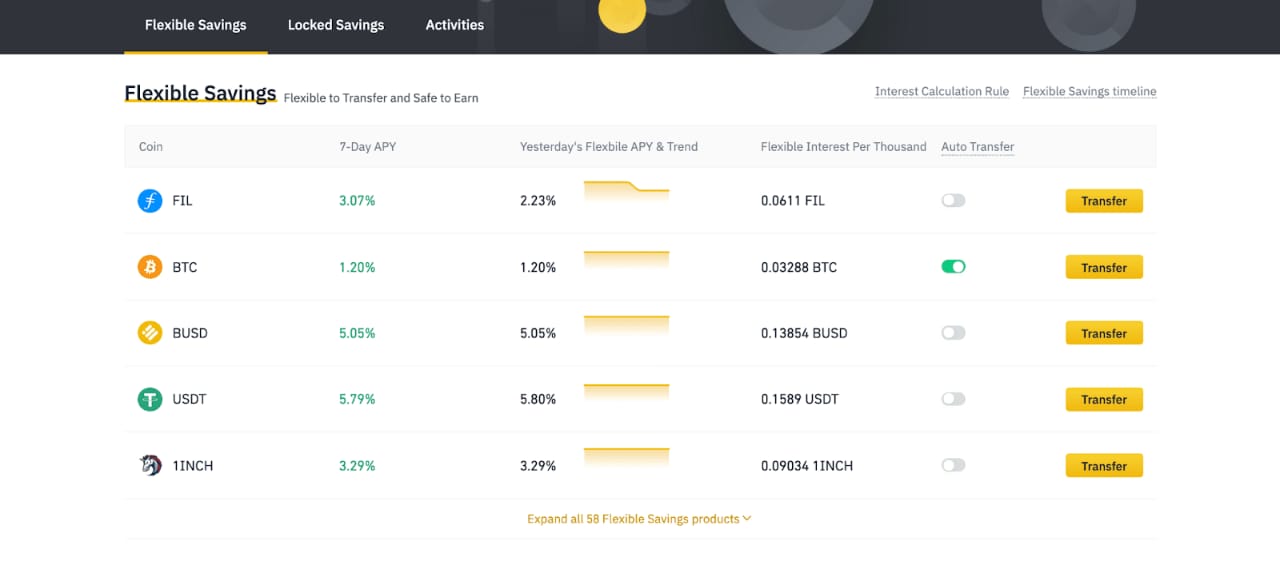The image size is (1280, 561).
Task: View the Flexible Savings timeline link
Action: pyautogui.click(x=1089, y=91)
